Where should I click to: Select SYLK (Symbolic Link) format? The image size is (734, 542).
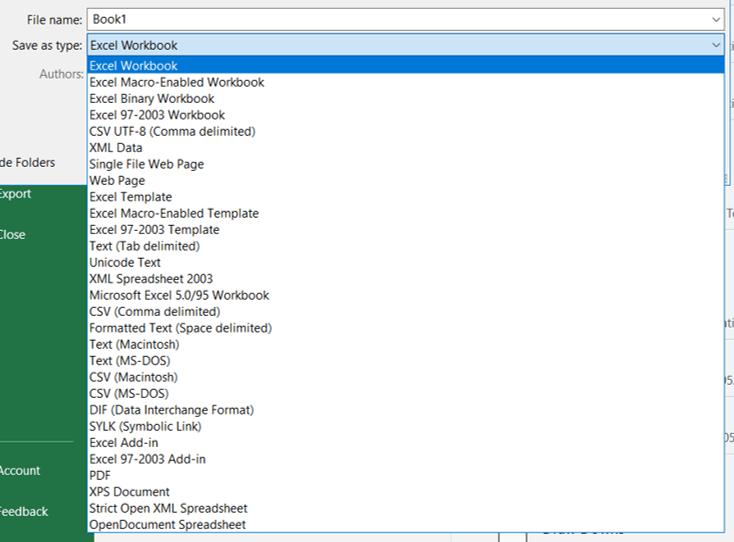coord(406,426)
